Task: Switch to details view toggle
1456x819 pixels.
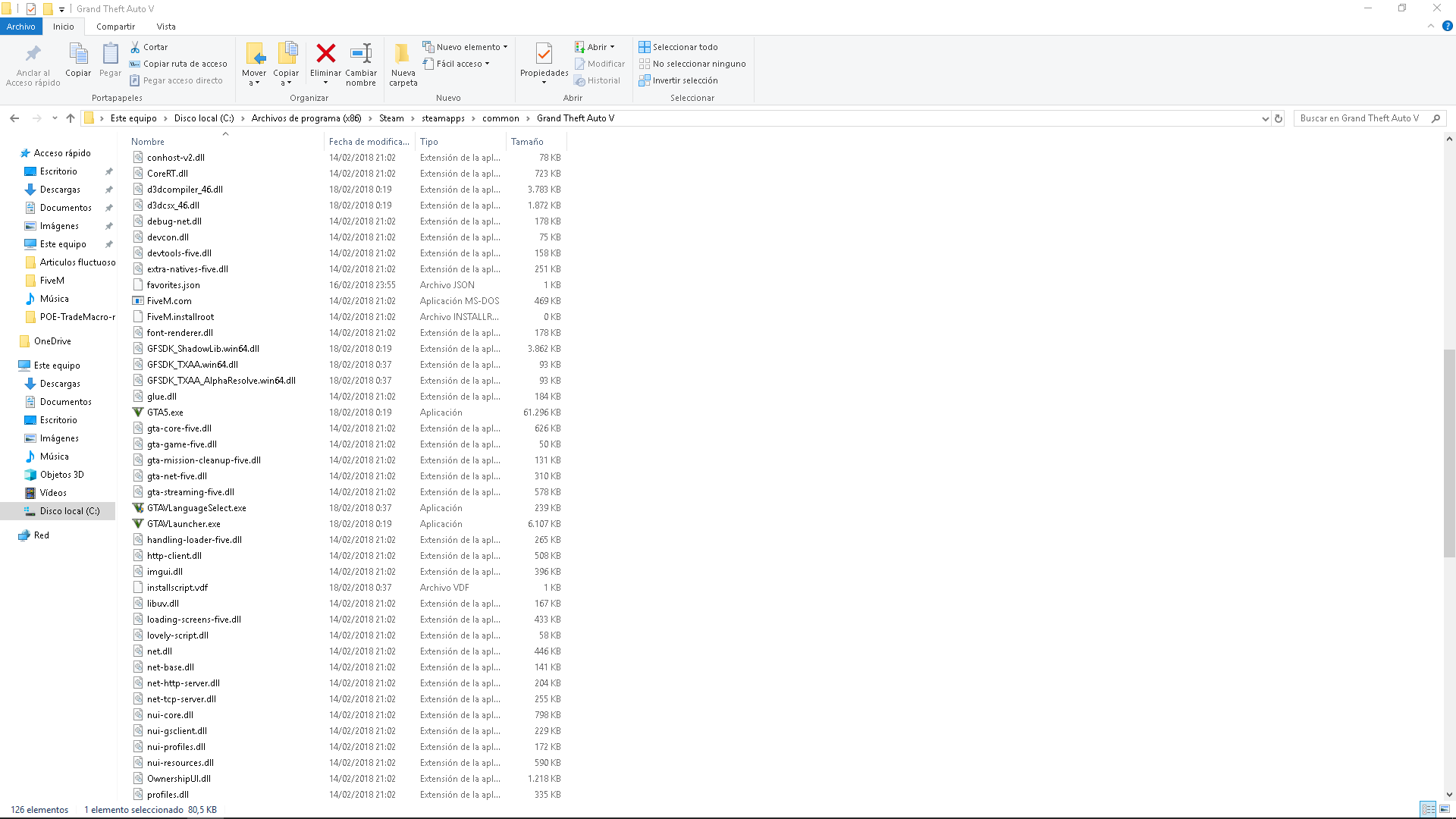Action: point(1428,809)
